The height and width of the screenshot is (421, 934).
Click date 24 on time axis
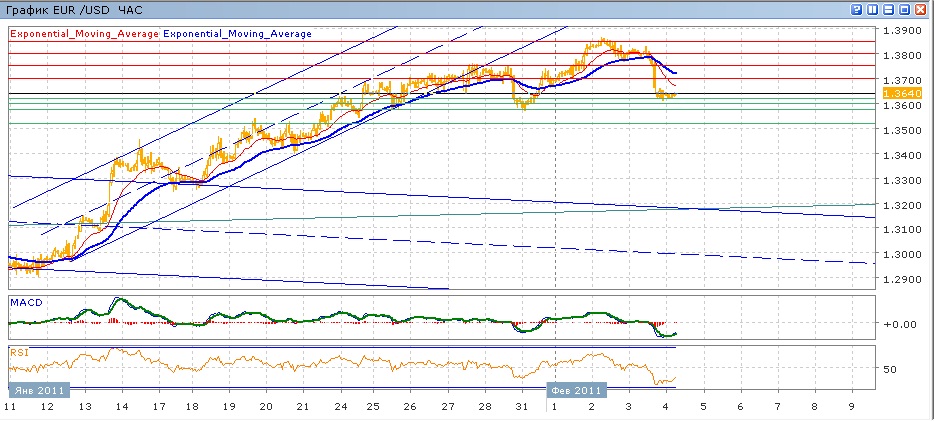click(341, 407)
